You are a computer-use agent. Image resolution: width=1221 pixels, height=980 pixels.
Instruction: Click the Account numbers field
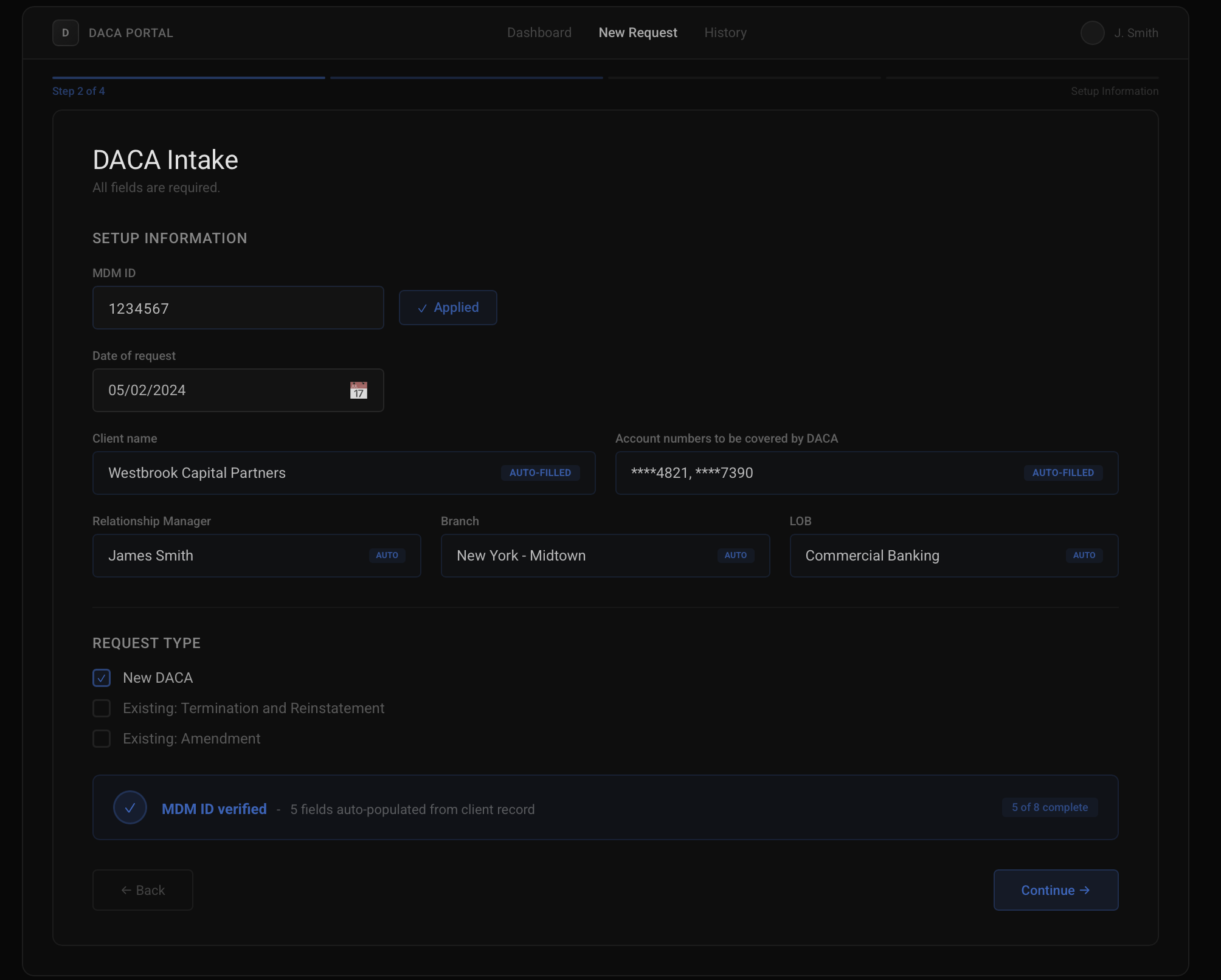[x=867, y=473]
